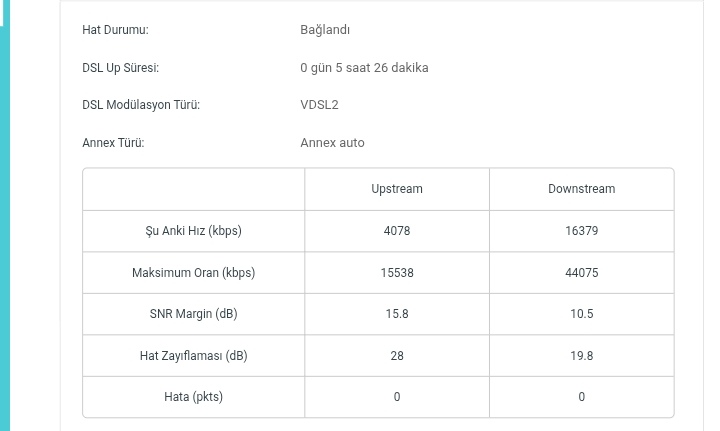Image resolution: width=720 pixels, height=431 pixels.
Task: Click the DSL Up Süresi label
Action: [x=120, y=68]
